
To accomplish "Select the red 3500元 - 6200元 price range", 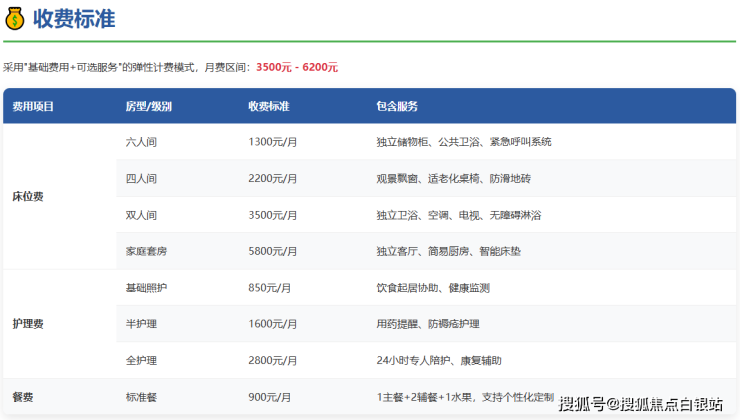I will tap(297, 67).
